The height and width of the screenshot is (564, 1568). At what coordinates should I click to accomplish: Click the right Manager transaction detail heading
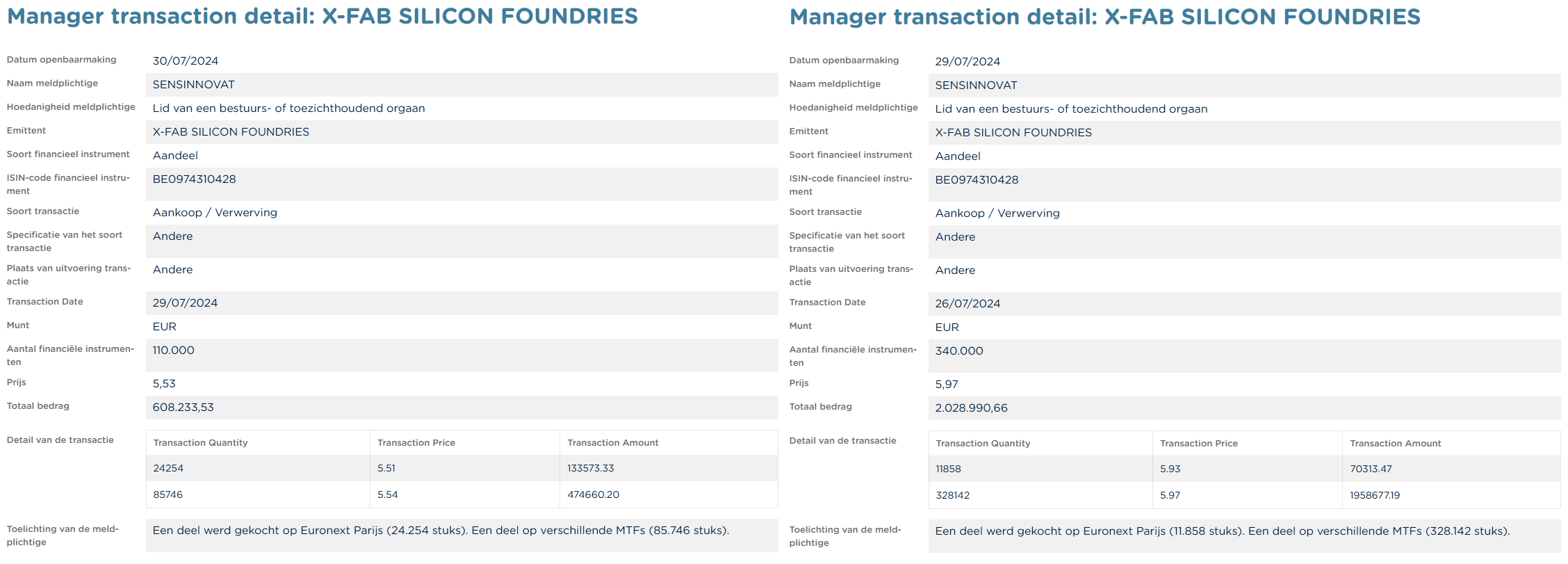pyautogui.click(x=1105, y=17)
